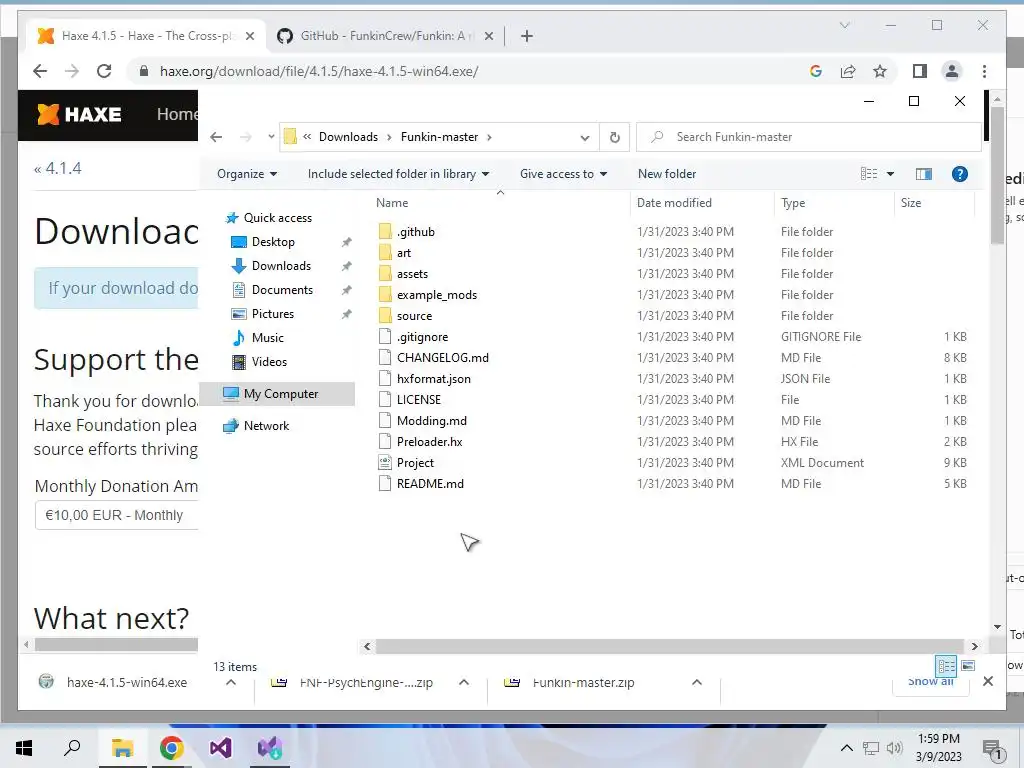This screenshot has height=768, width=1024.
Task: Switch to the GitHub FunkinCrew/Funkin tab
Action: click(x=385, y=36)
